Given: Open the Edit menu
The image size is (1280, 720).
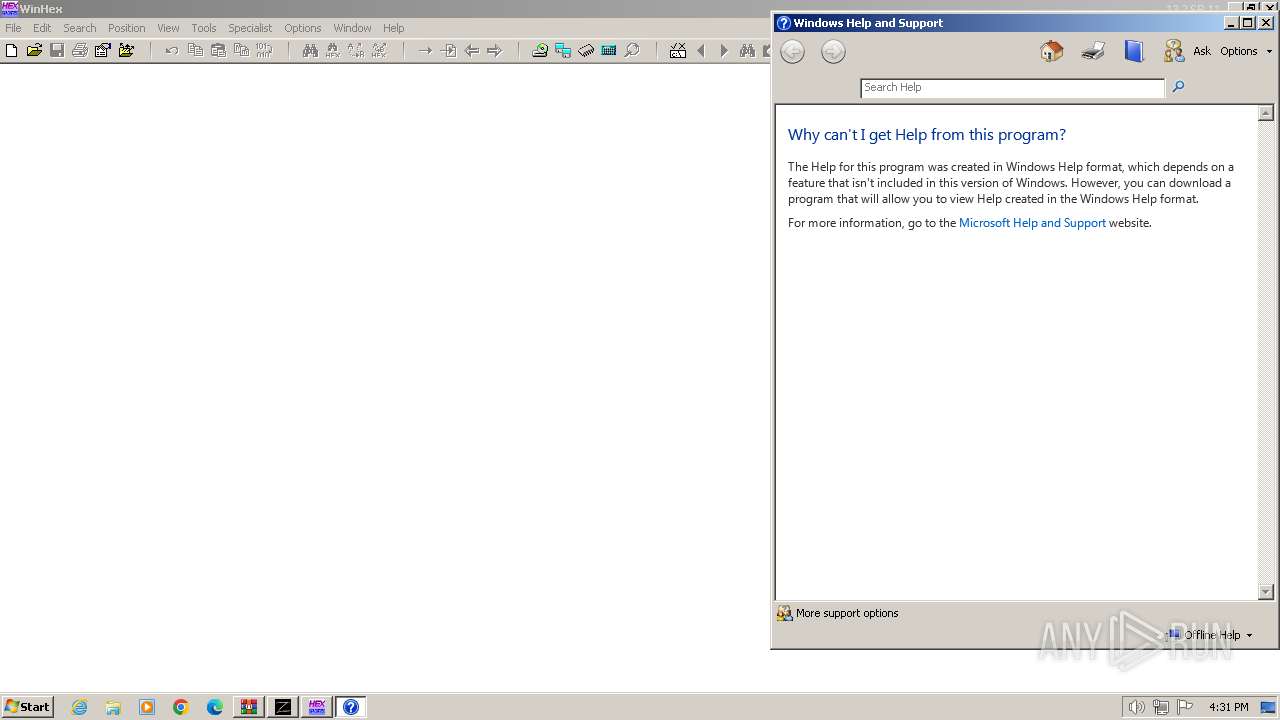Looking at the screenshot, I should [42, 28].
